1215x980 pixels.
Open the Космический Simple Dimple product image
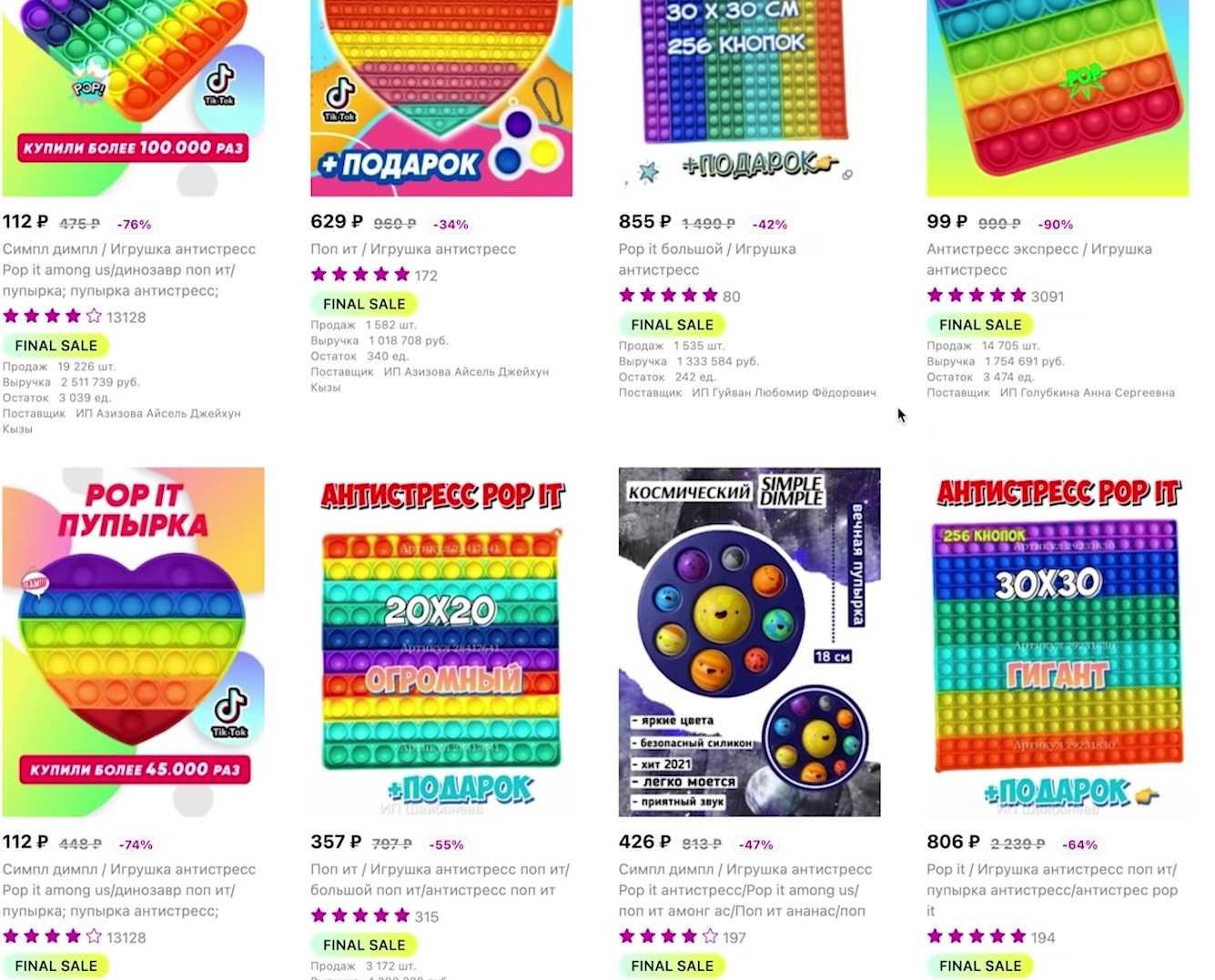749,642
